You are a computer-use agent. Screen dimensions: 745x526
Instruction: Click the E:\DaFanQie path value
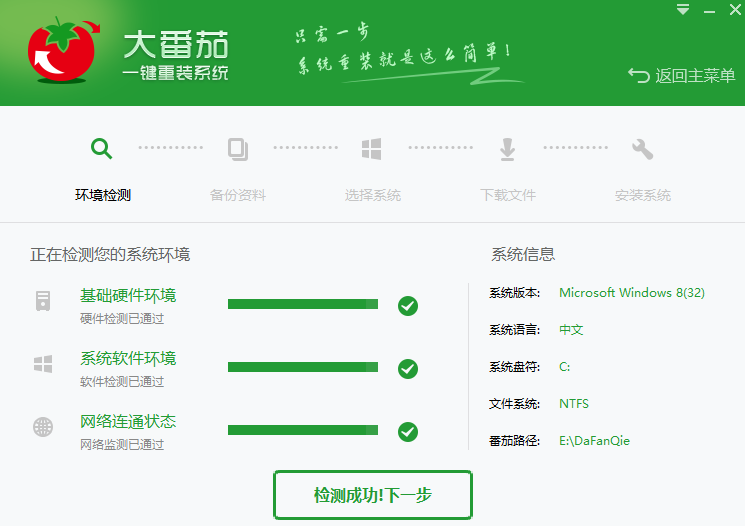coord(594,441)
